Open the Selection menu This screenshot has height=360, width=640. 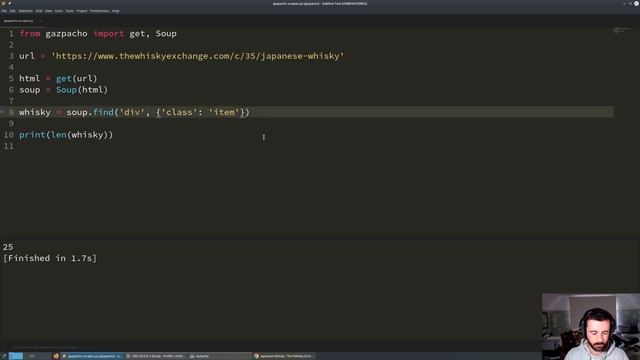25,11
